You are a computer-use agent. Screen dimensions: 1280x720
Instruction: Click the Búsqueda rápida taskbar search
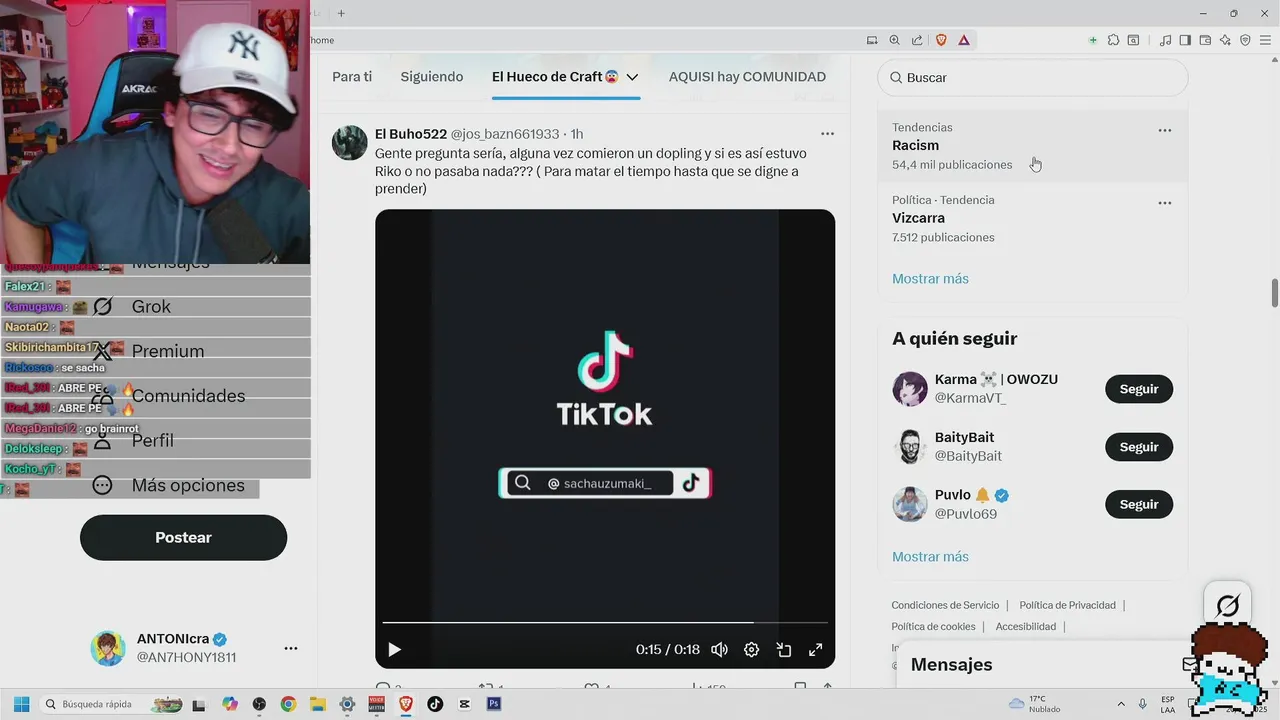click(112, 704)
